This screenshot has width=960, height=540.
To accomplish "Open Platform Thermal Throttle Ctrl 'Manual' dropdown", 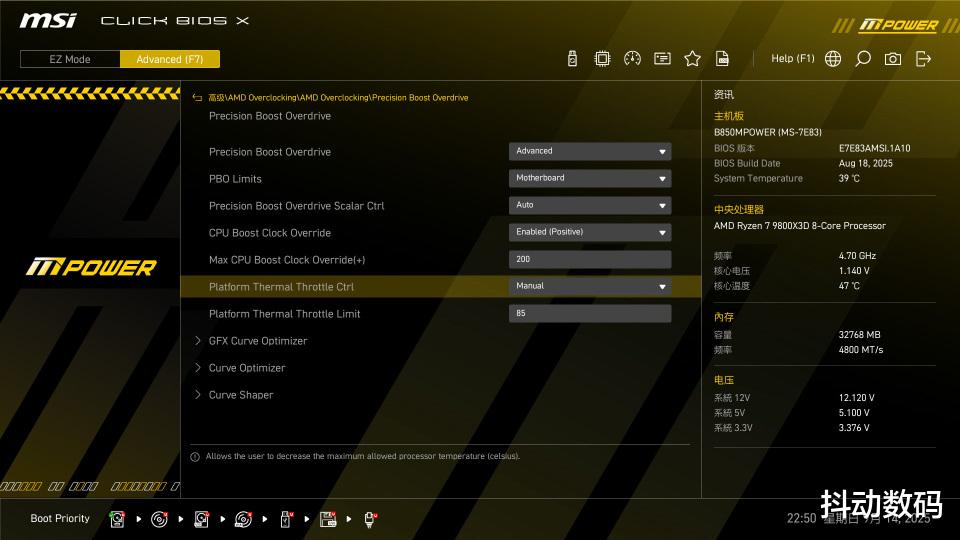I will [x=590, y=286].
